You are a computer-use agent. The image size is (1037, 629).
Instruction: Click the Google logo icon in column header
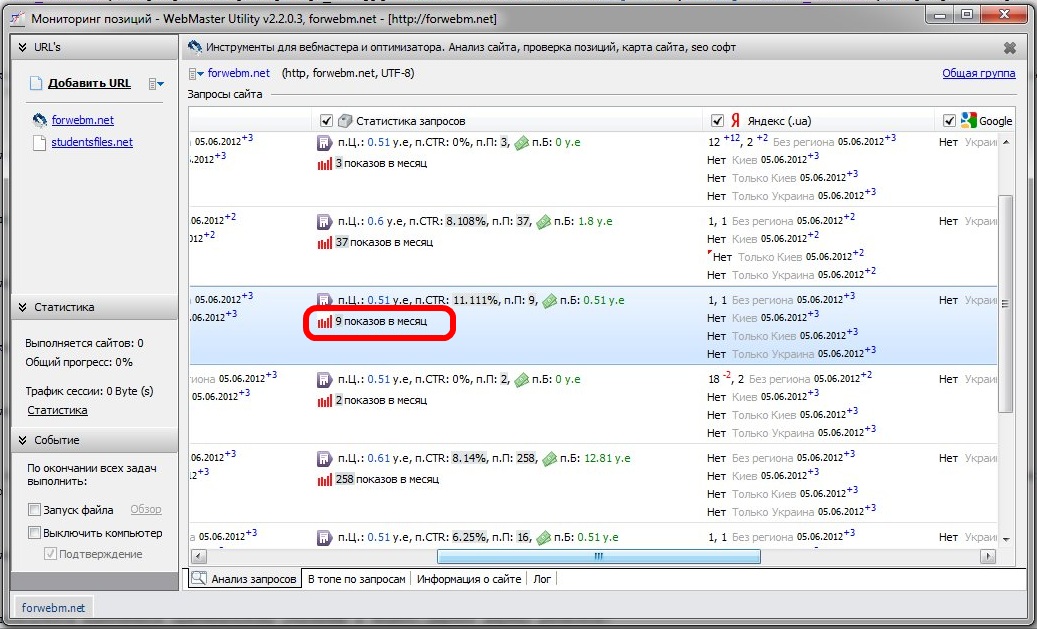[968, 120]
